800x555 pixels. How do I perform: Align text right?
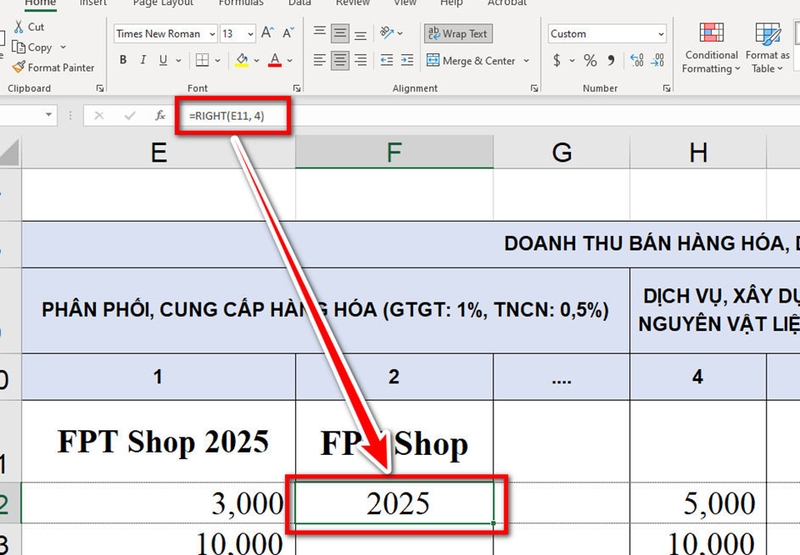click(360, 60)
